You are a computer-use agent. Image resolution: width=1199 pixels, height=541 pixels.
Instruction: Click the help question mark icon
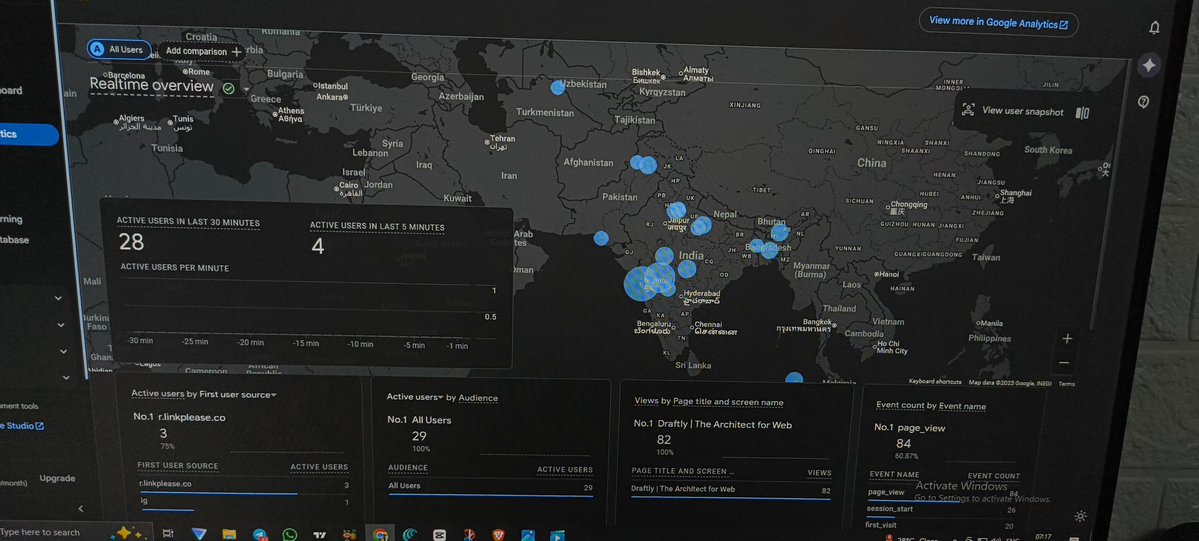[1143, 102]
